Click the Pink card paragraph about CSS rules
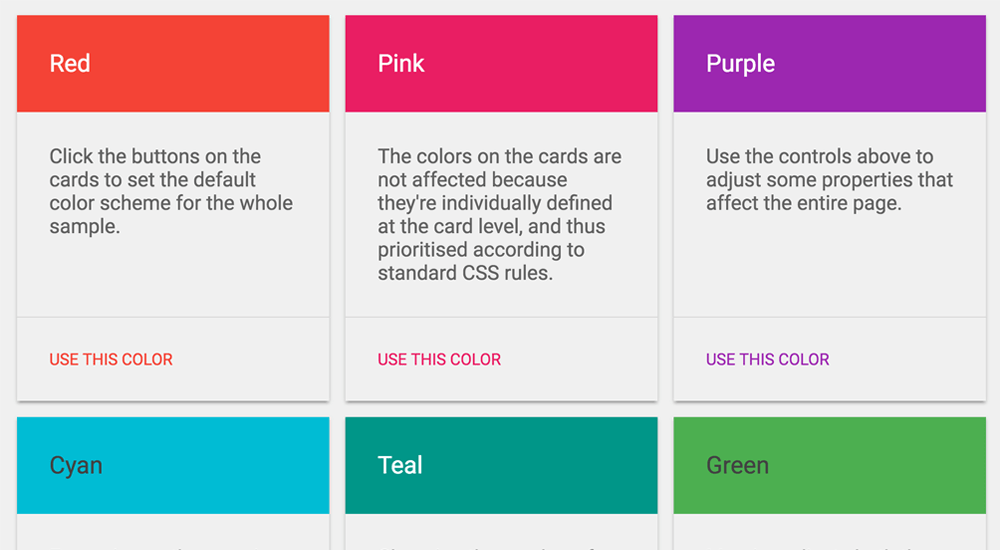 (x=499, y=214)
